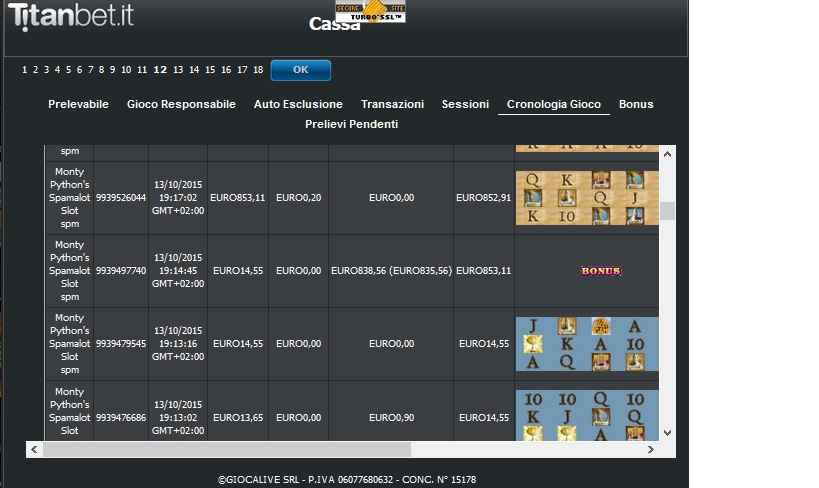Image resolution: width=819 pixels, height=488 pixels.
Task: Select current page 12
Action: click(x=160, y=69)
